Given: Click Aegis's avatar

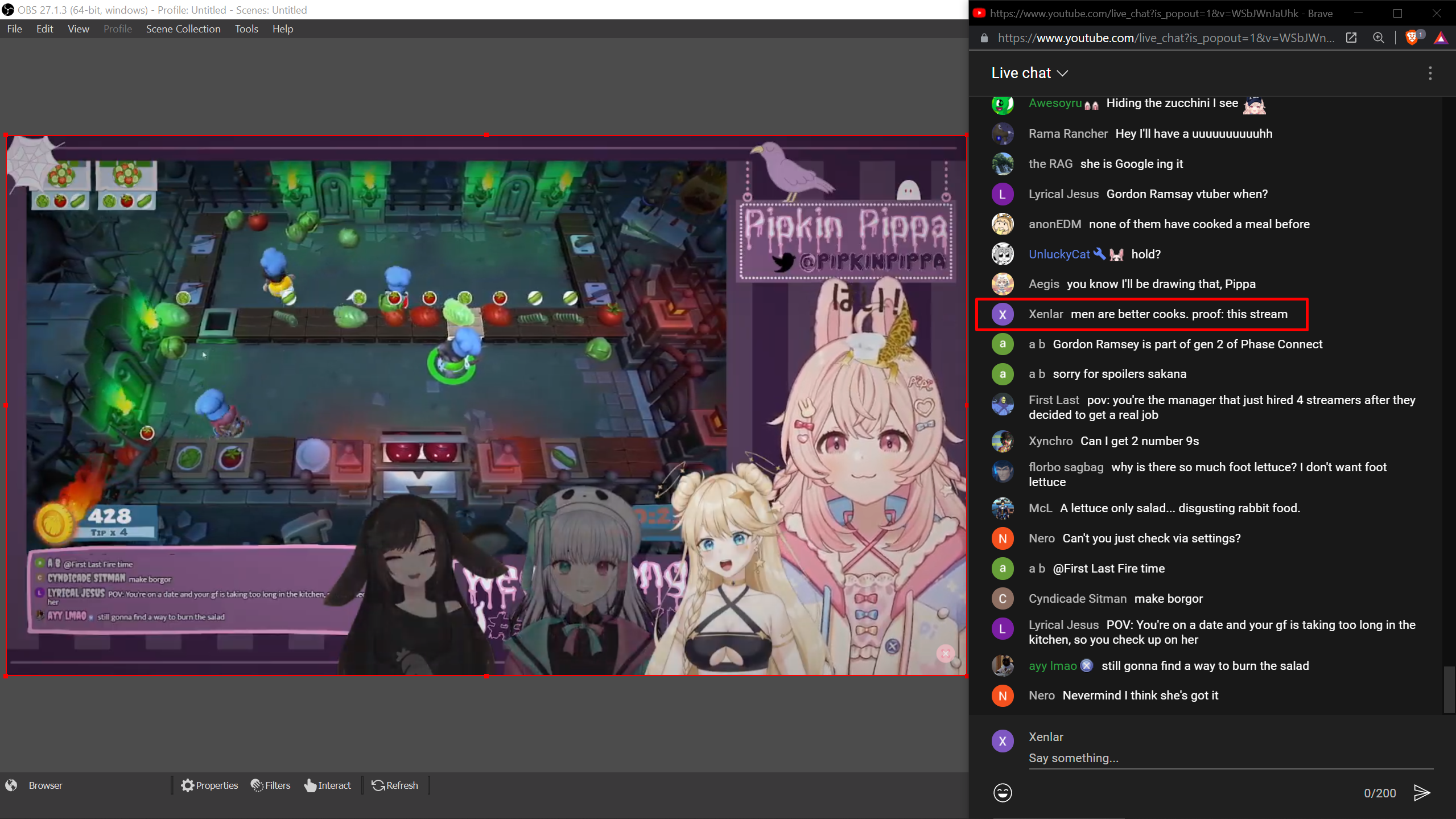Looking at the screenshot, I should point(1003,284).
